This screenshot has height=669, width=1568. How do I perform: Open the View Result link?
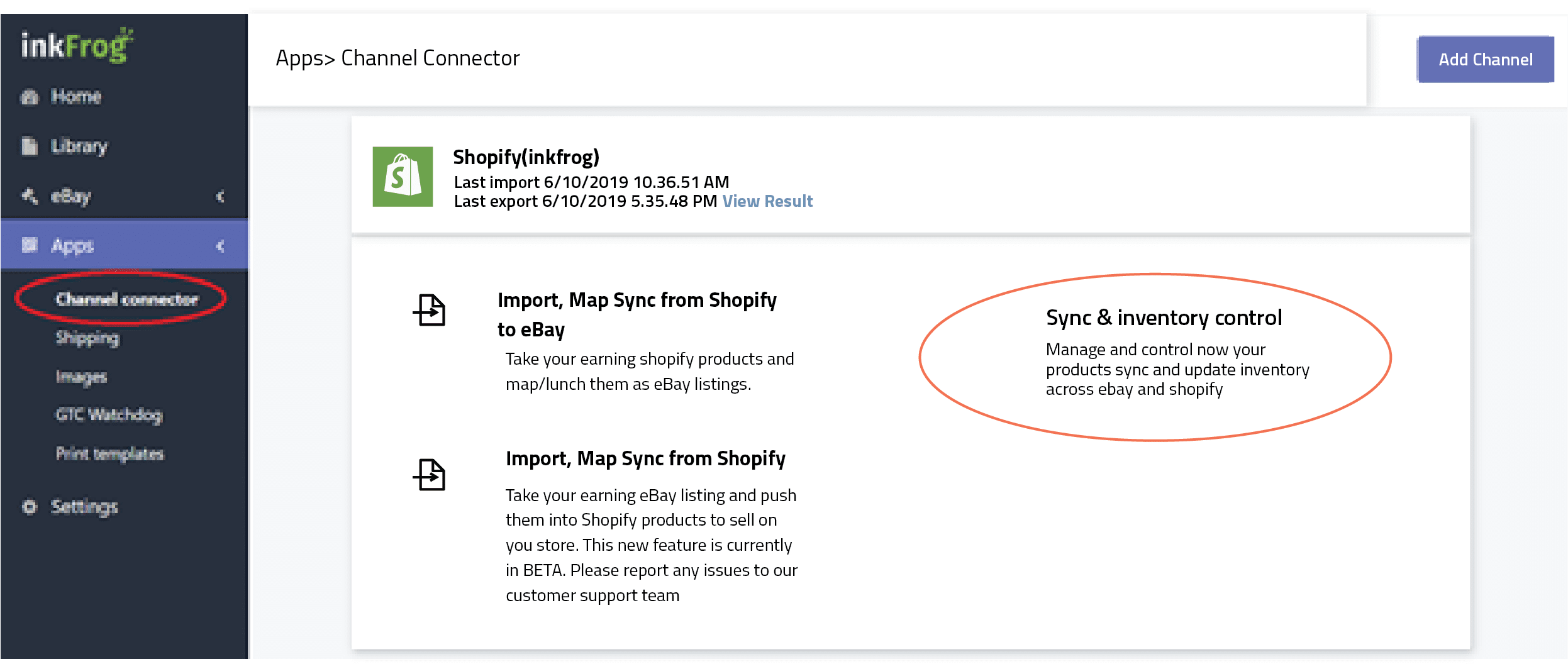pyautogui.click(x=767, y=201)
